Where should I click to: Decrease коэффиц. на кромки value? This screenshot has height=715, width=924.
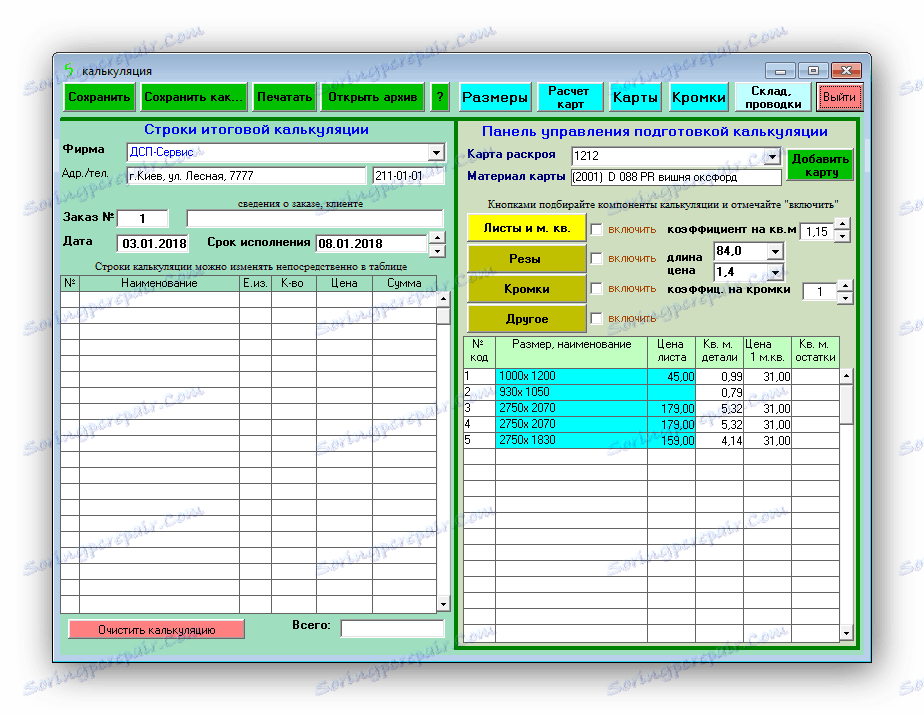pyautogui.click(x=845, y=298)
